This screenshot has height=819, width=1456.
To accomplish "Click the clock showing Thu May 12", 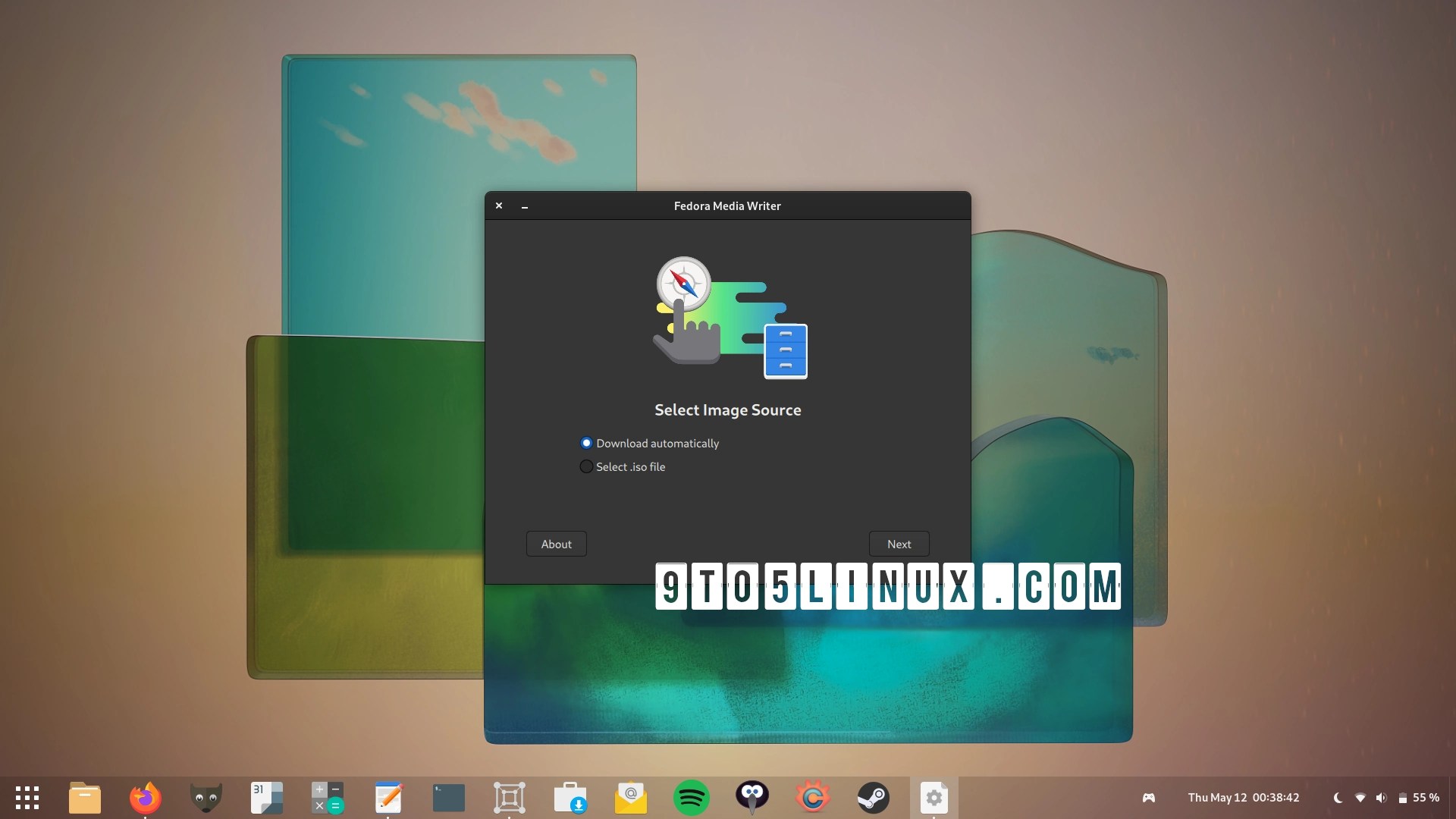I will 1244,797.
